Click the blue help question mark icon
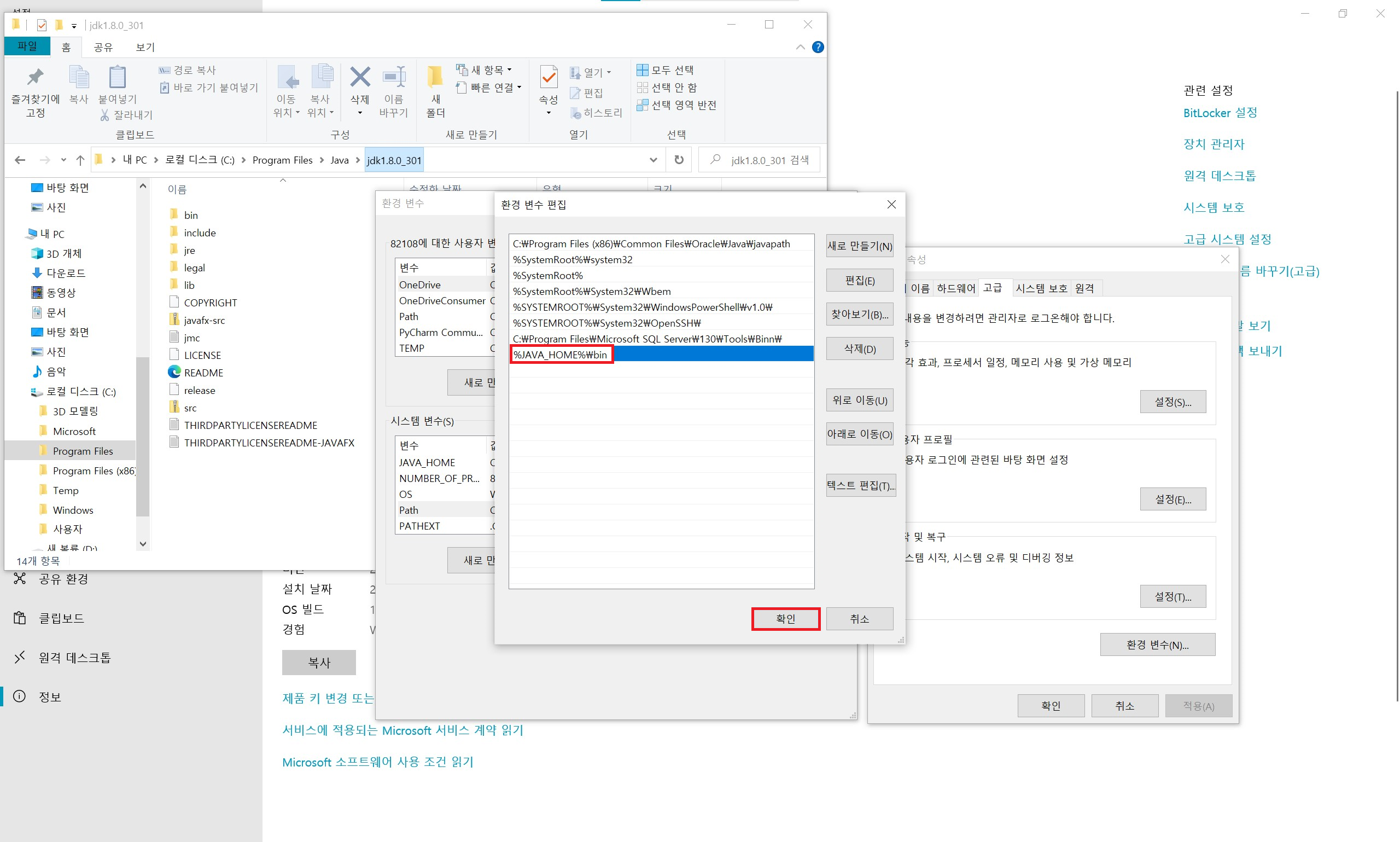This screenshot has height=842, width=1400. 817,47
